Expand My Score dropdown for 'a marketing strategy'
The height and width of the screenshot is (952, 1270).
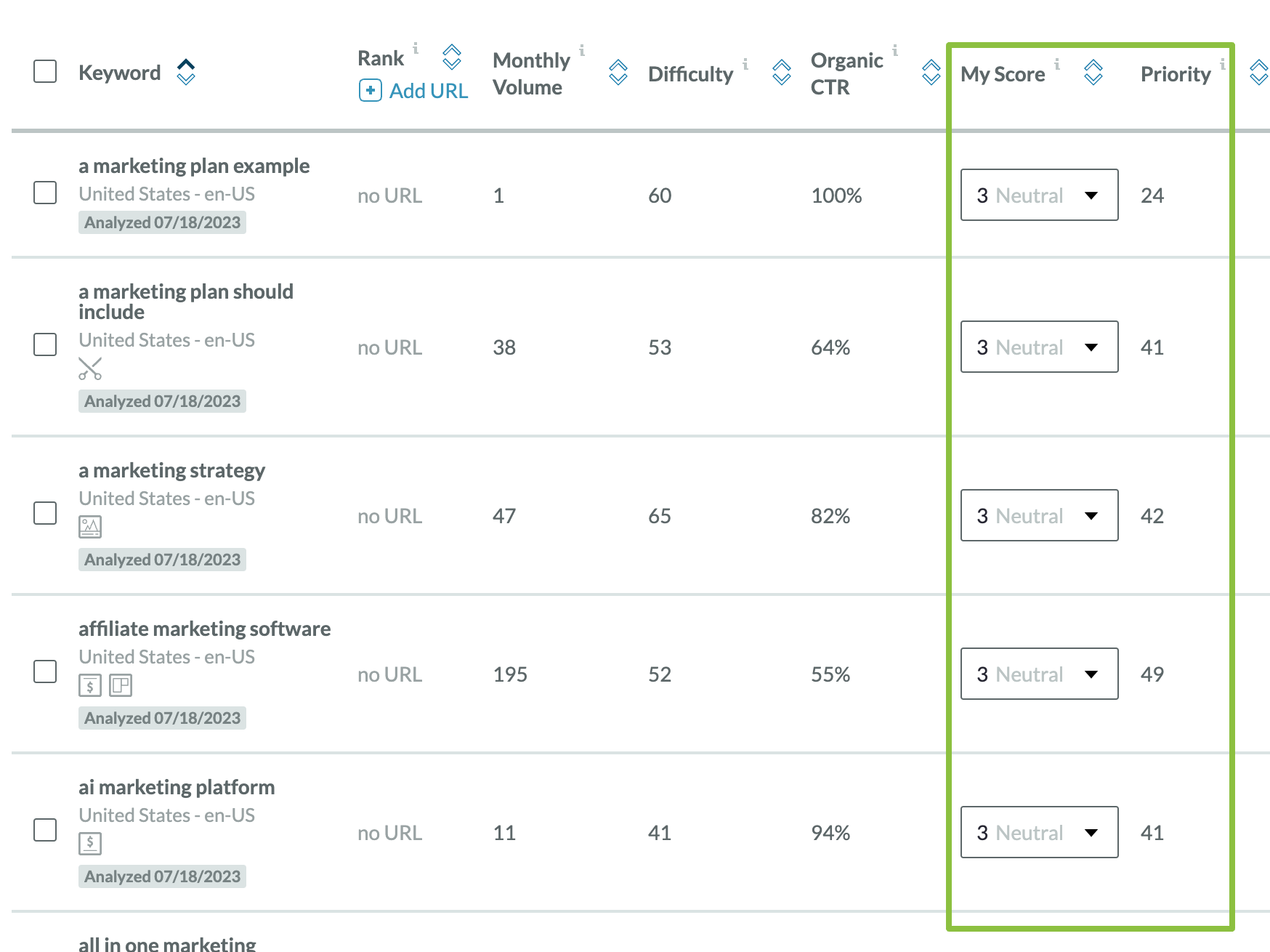(x=1038, y=515)
